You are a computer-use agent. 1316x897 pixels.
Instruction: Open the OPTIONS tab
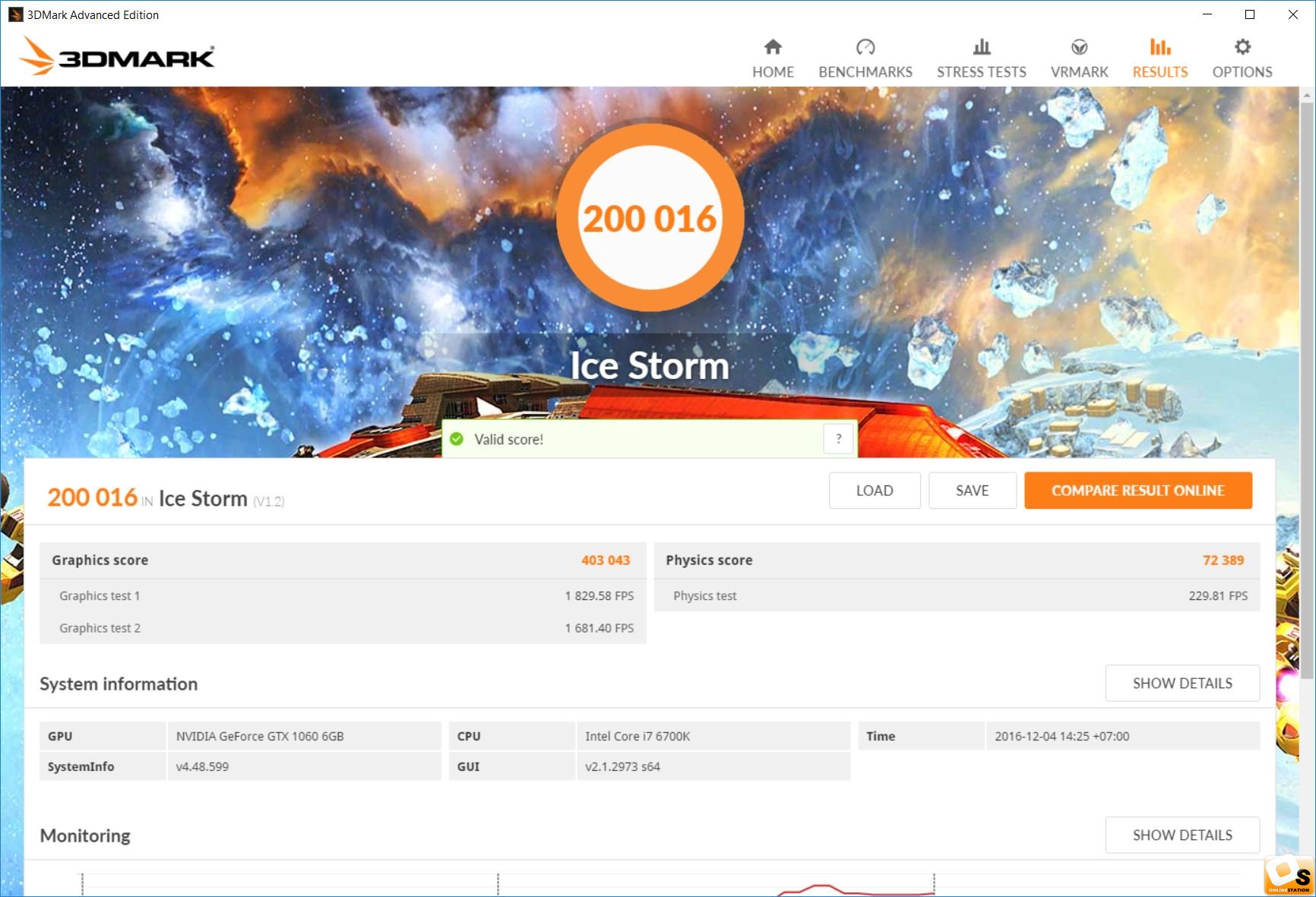tap(1242, 58)
